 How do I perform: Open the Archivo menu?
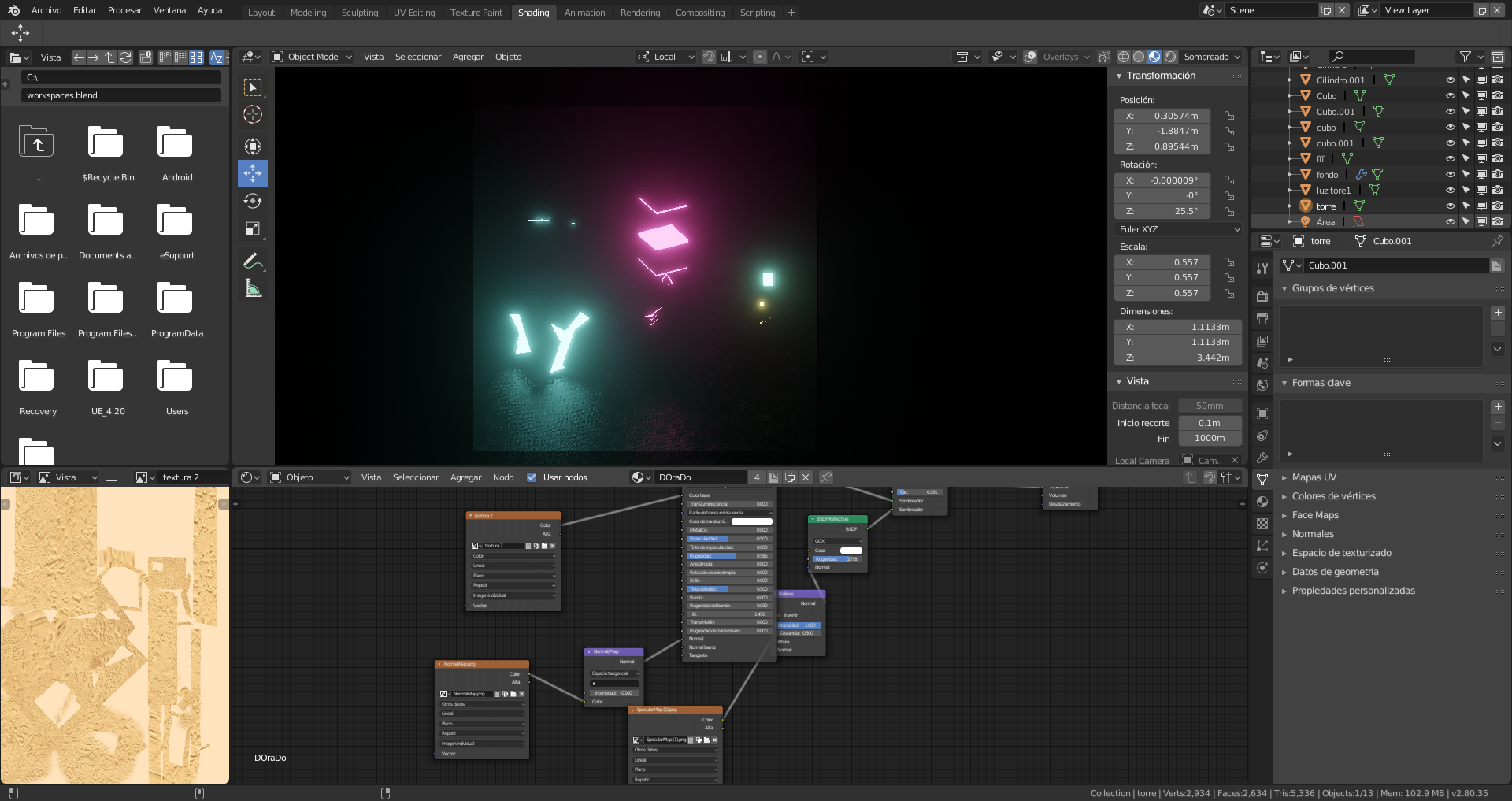click(46, 10)
